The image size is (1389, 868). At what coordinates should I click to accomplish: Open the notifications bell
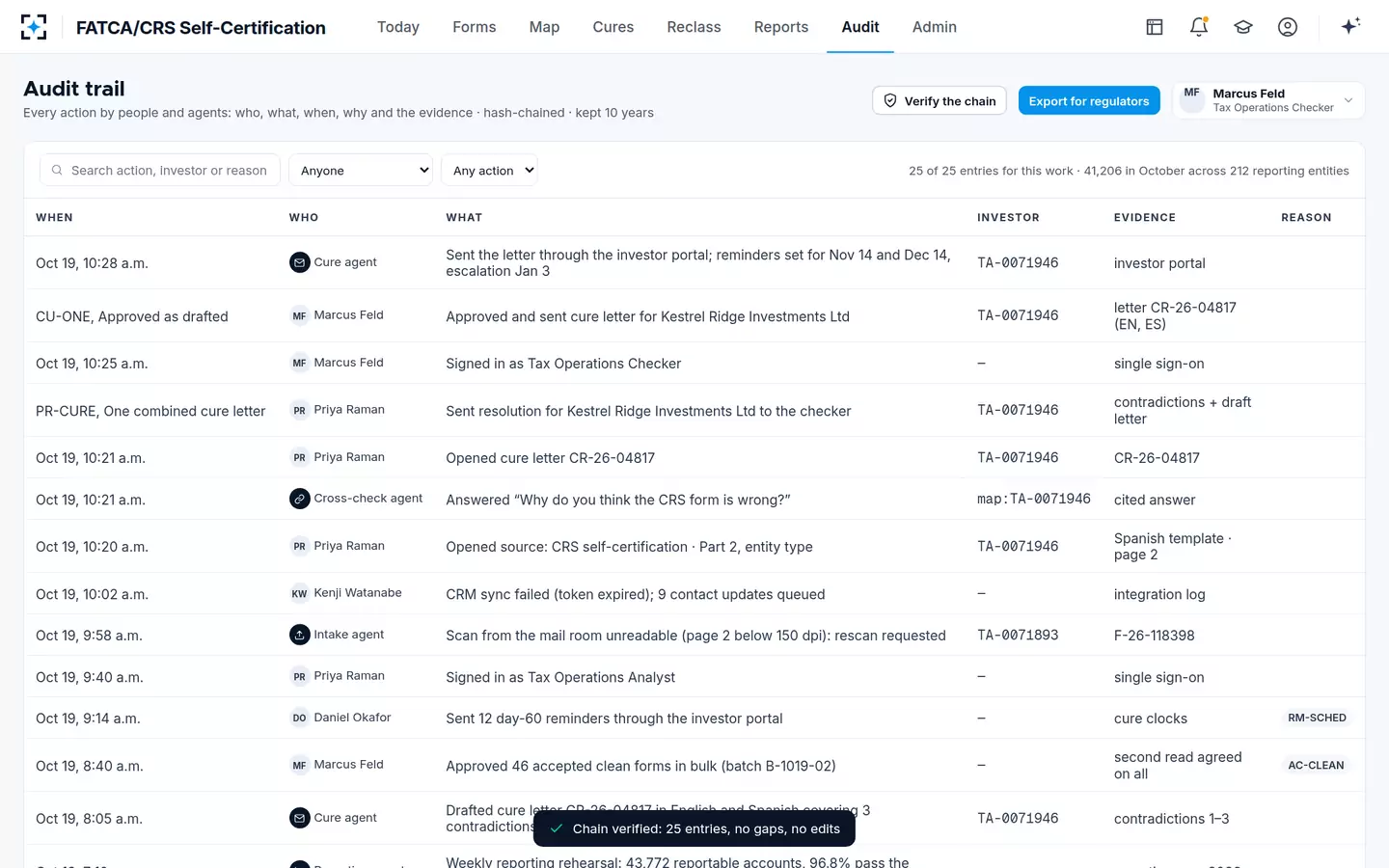point(1199,27)
